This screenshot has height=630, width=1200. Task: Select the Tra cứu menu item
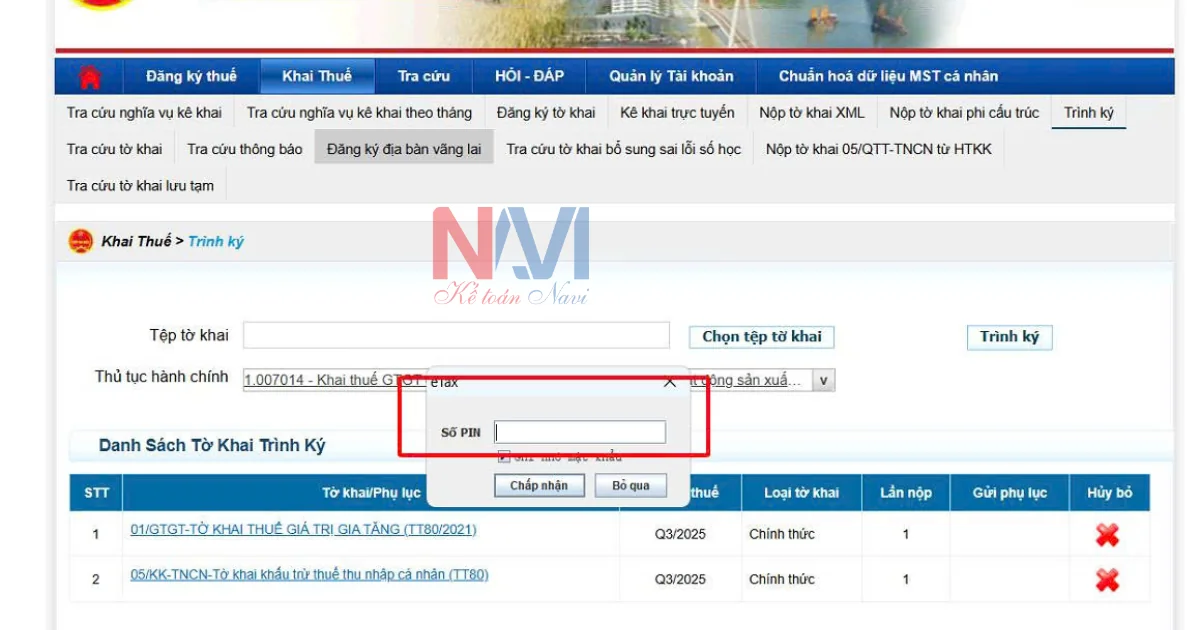click(423, 77)
